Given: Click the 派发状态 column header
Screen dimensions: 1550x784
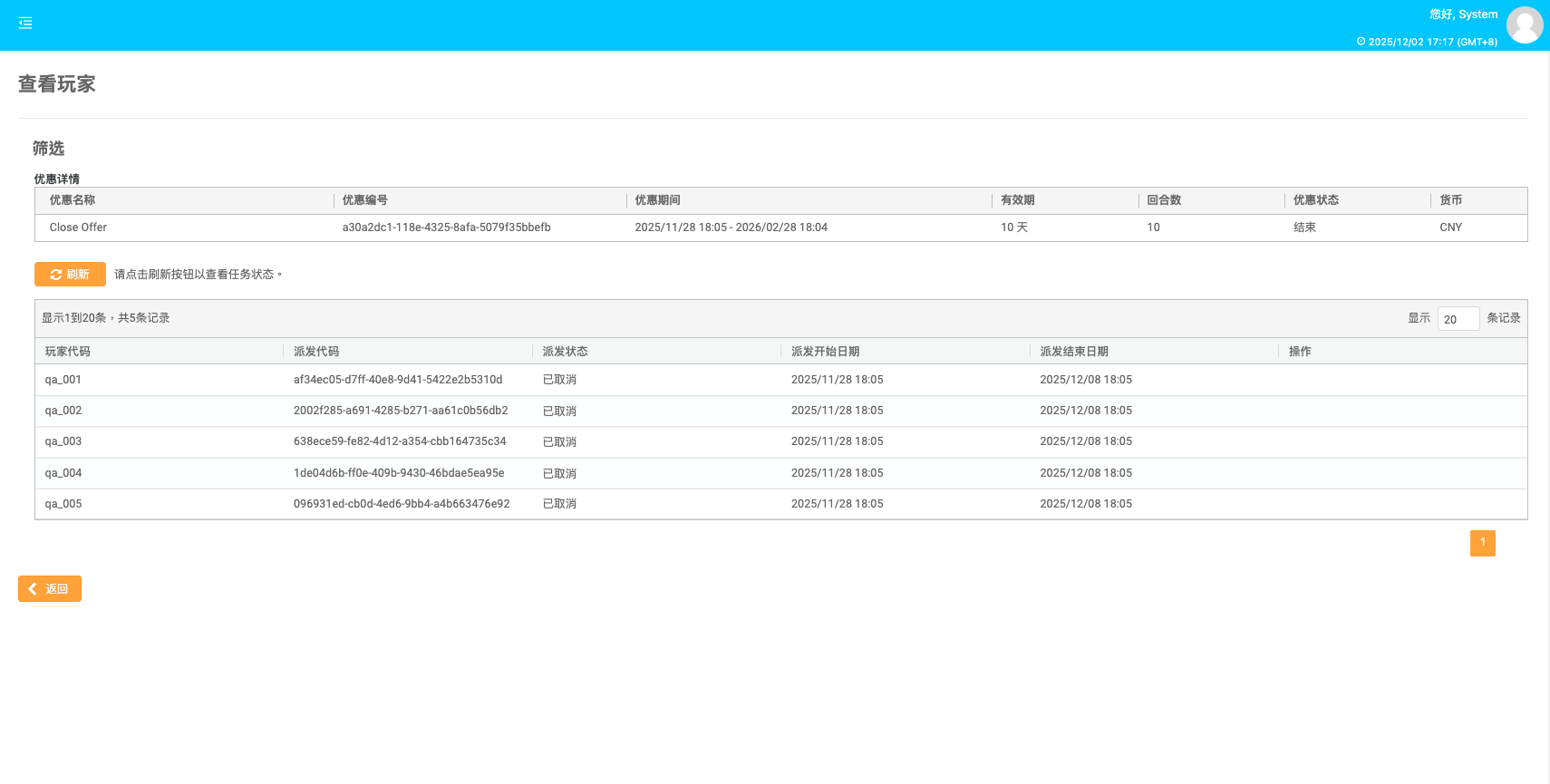Looking at the screenshot, I should click(x=565, y=352).
